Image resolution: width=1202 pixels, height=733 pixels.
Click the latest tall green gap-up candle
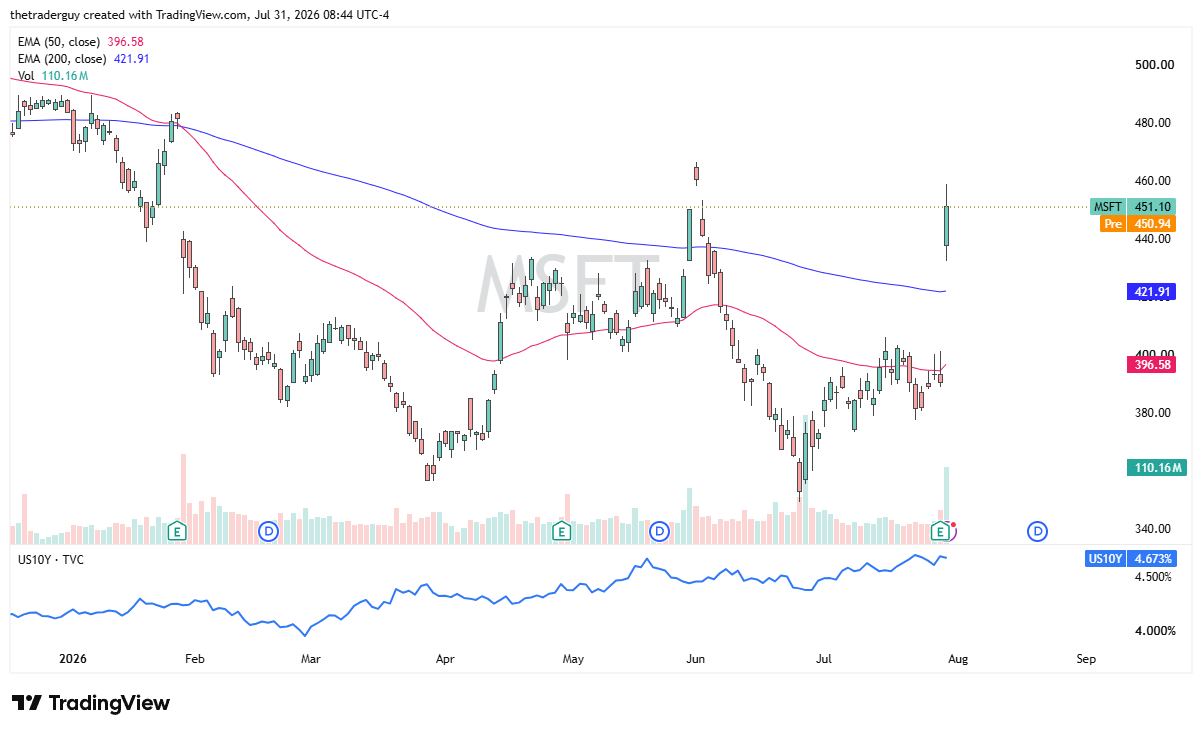pos(946,225)
